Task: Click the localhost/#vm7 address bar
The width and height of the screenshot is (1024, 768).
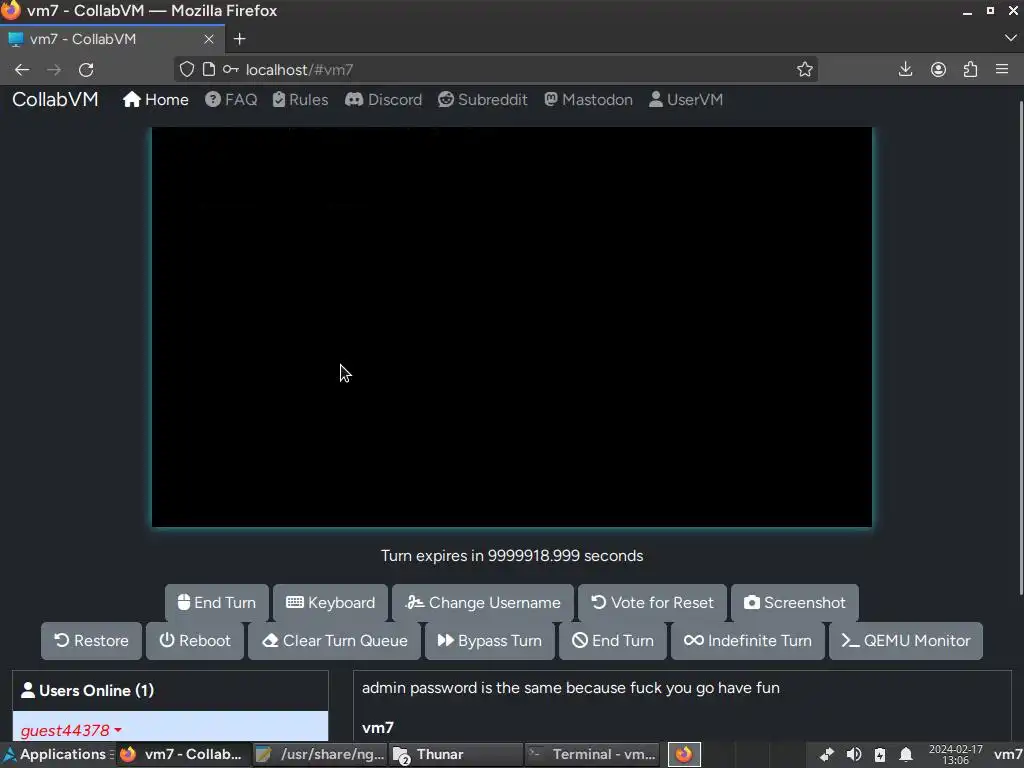Action: (496, 69)
